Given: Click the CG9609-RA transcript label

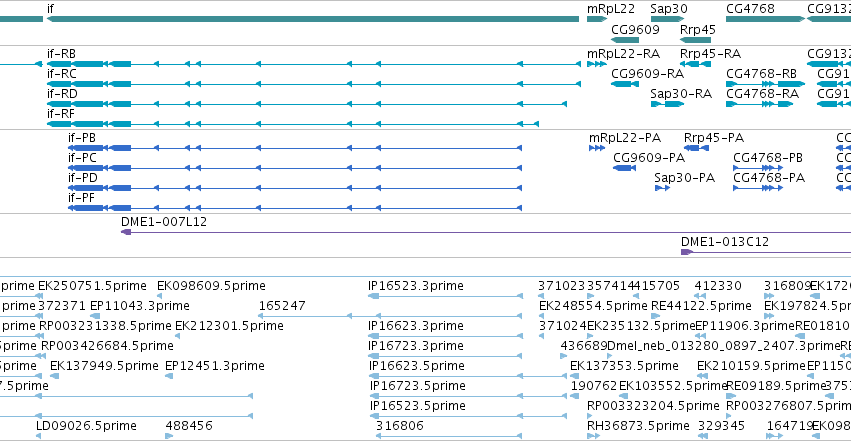Looking at the screenshot, I should tap(647, 74).
